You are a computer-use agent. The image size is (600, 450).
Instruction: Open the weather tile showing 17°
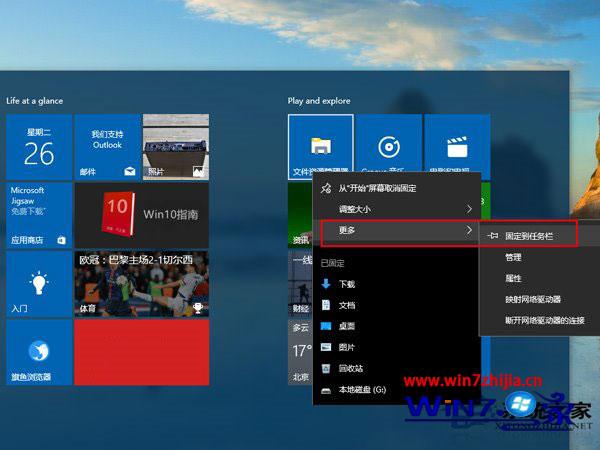tap(300, 352)
